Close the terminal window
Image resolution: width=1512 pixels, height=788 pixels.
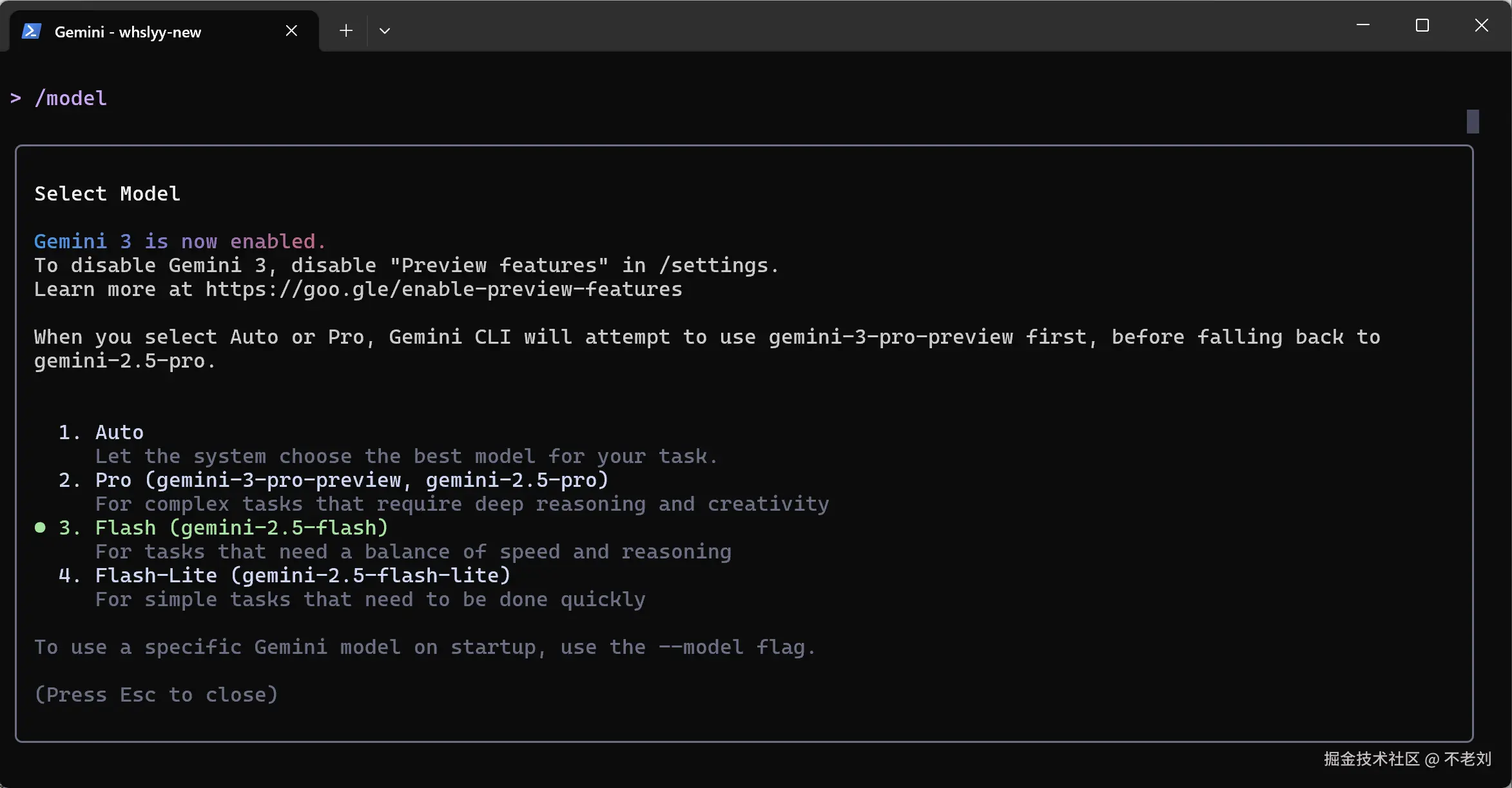[x=1481, y=25]
